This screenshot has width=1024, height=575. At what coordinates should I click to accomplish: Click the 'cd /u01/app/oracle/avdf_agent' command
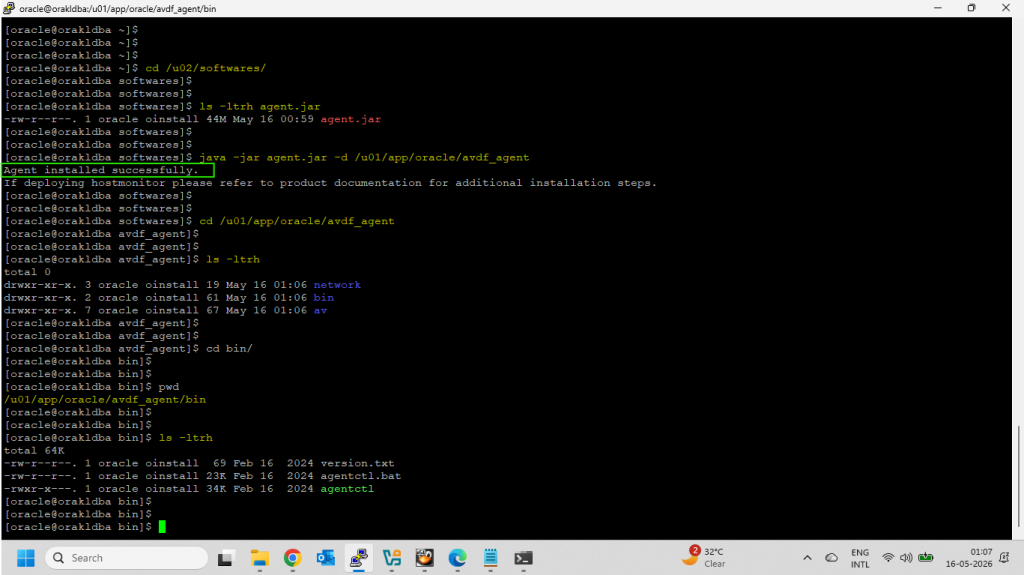click(x=296, y=221)
